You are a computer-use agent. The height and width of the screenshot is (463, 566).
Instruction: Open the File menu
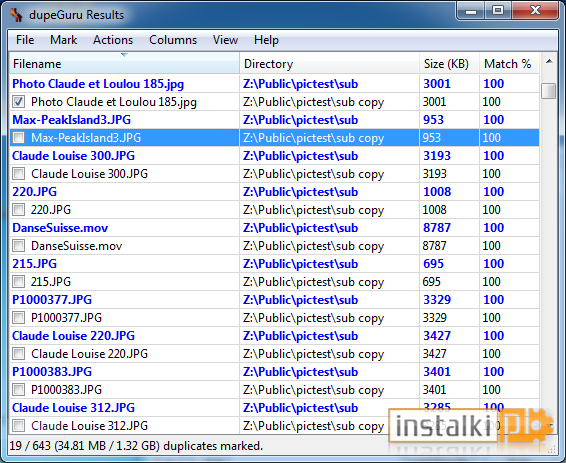pos(25,40)
